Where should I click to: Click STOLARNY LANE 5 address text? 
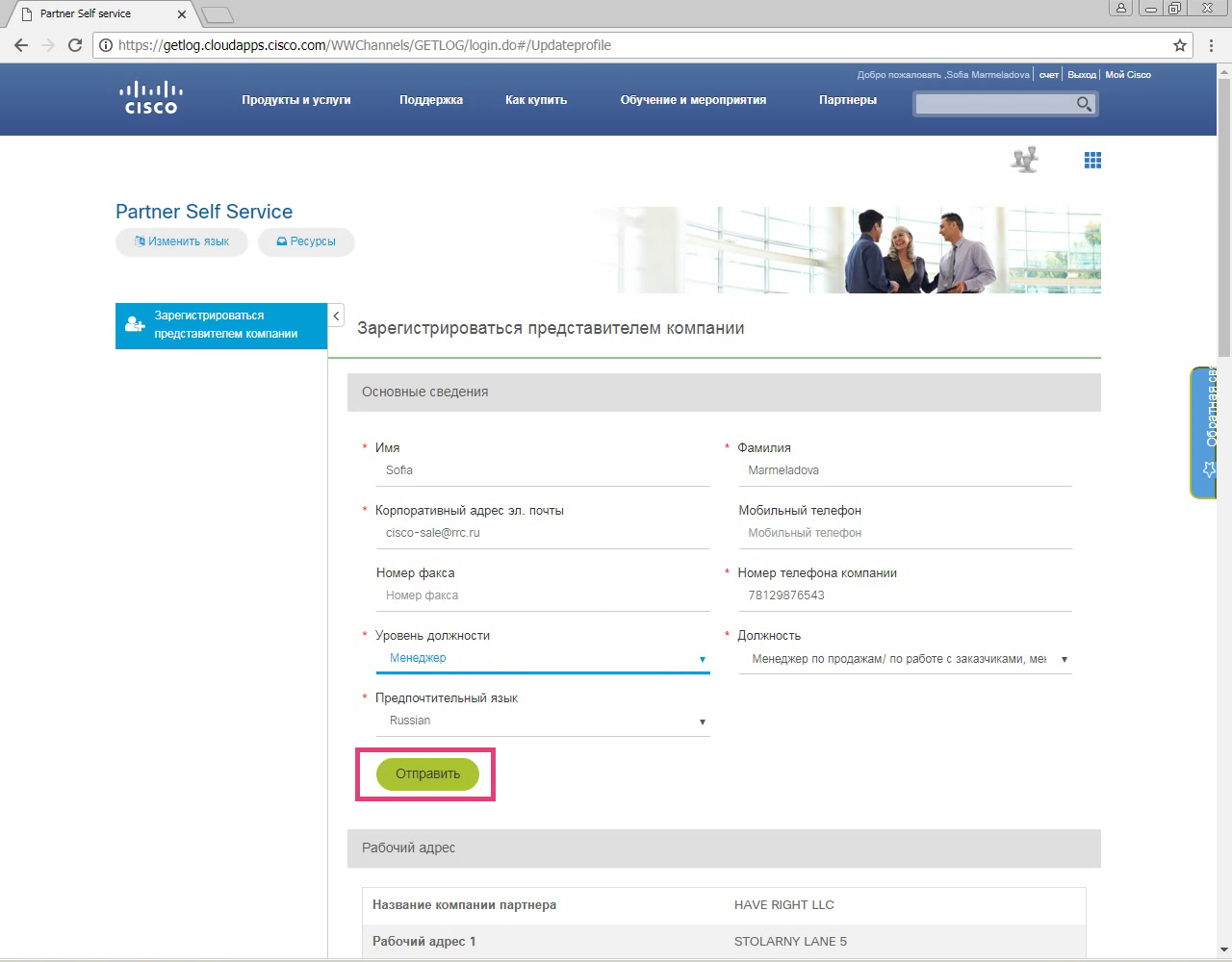pos(790,942)
